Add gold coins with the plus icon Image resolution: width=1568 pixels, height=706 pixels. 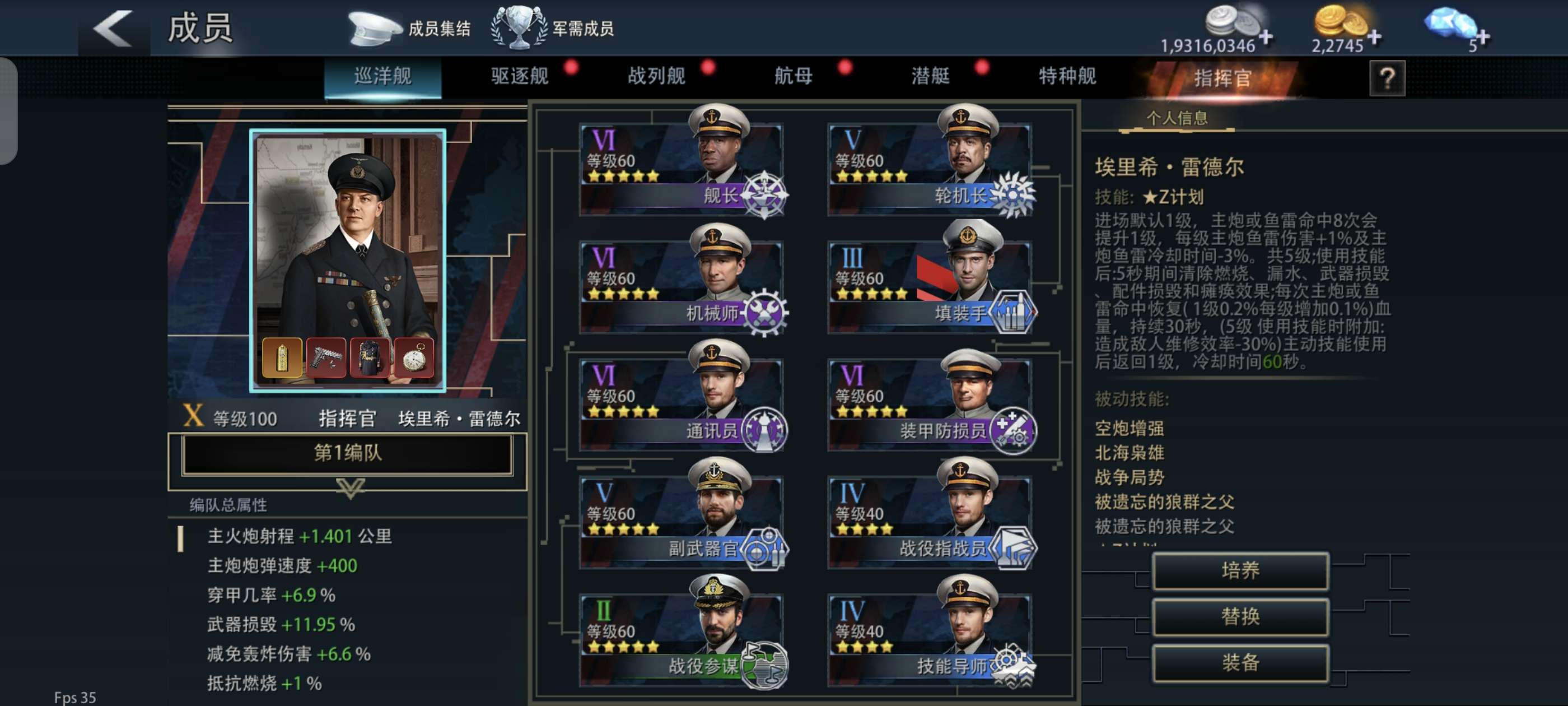pos(1373,37)
